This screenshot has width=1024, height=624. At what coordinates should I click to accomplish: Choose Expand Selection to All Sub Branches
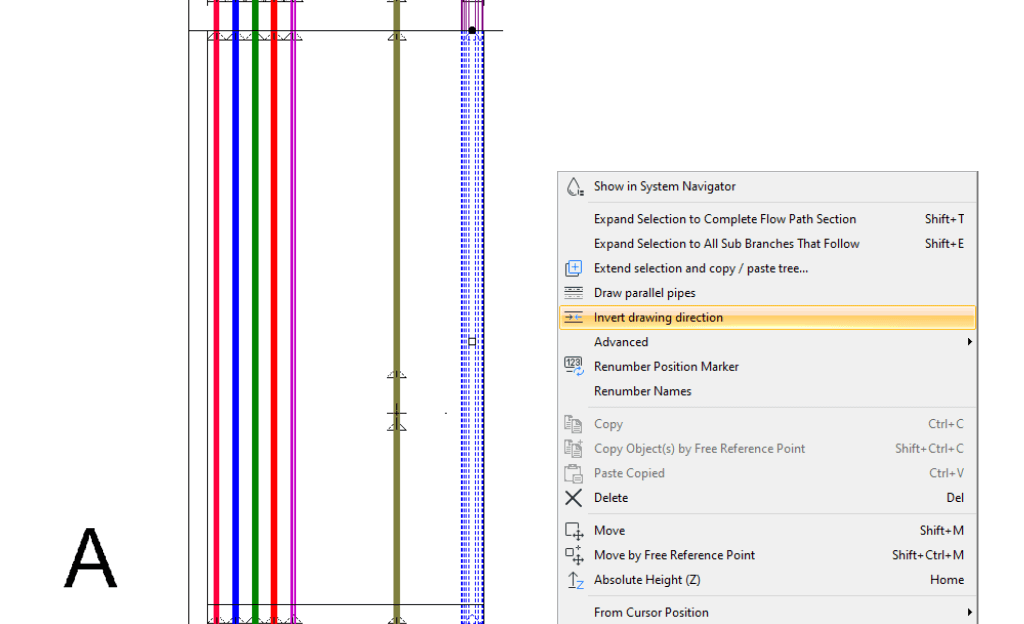pyautogui.click(x=727, y=244)
